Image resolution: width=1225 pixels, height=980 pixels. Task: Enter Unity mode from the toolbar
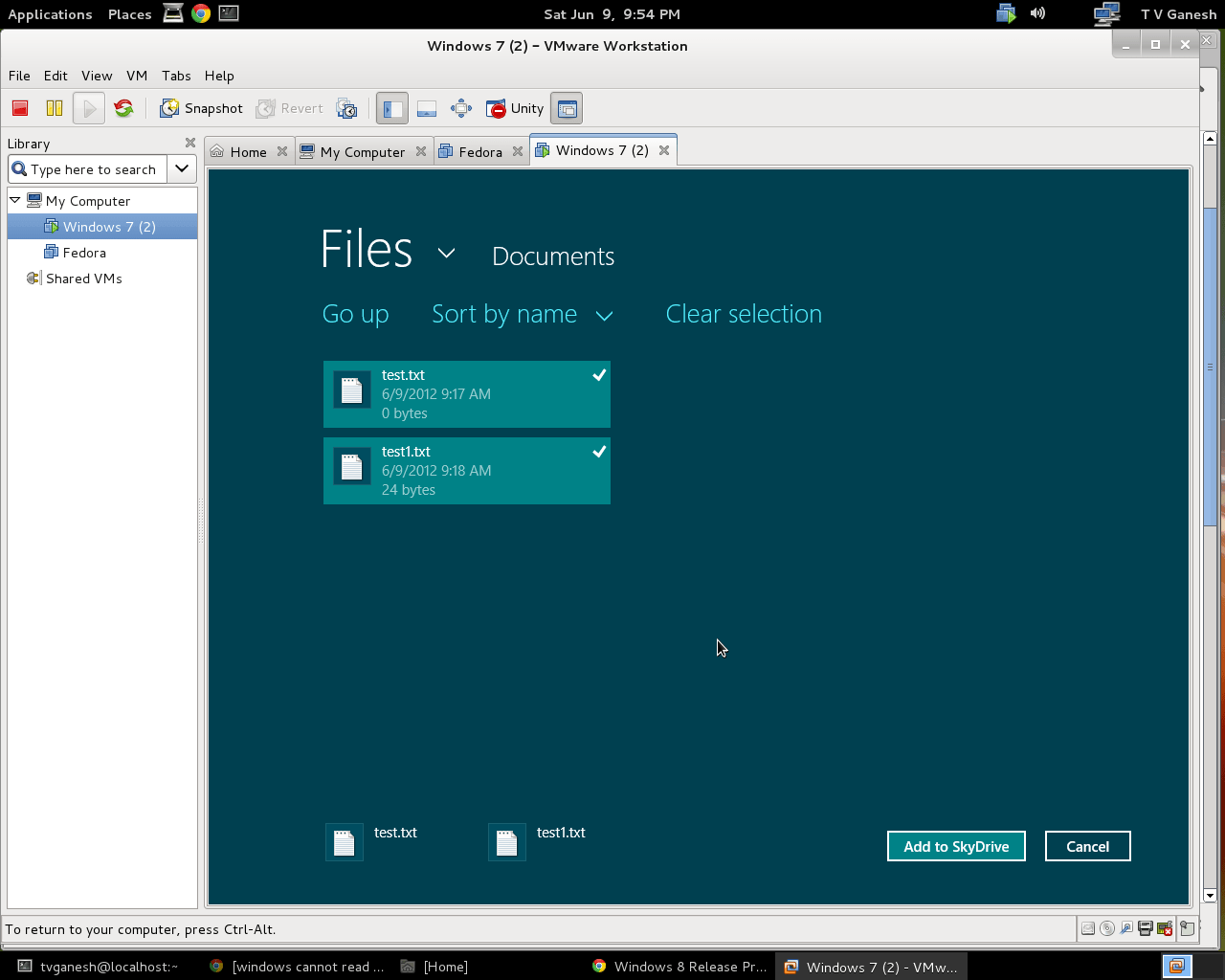point(515,108)
